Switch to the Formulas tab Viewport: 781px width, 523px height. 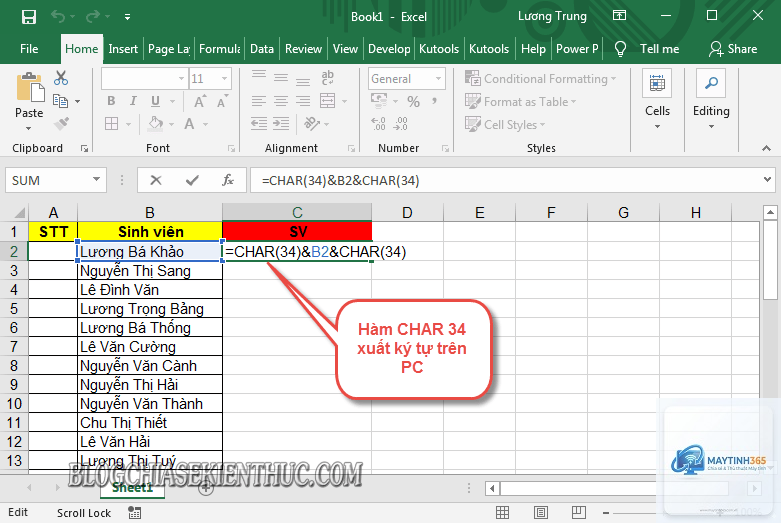pyautogui.click(x=220, y=49)
